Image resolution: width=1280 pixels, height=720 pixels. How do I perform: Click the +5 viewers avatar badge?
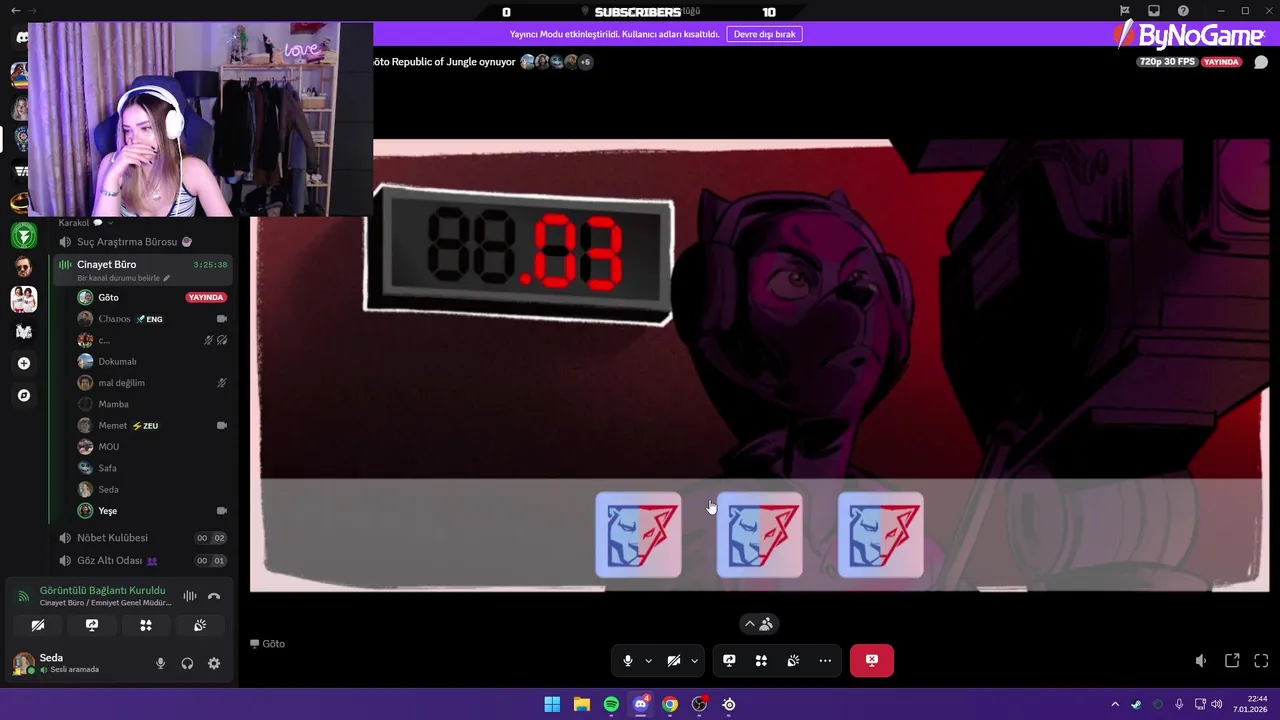click(585, 62)
